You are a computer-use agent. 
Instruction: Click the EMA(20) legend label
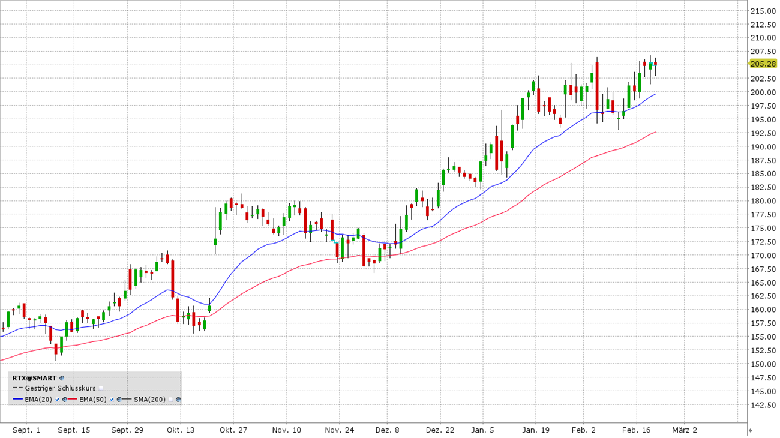pos(38,399)
